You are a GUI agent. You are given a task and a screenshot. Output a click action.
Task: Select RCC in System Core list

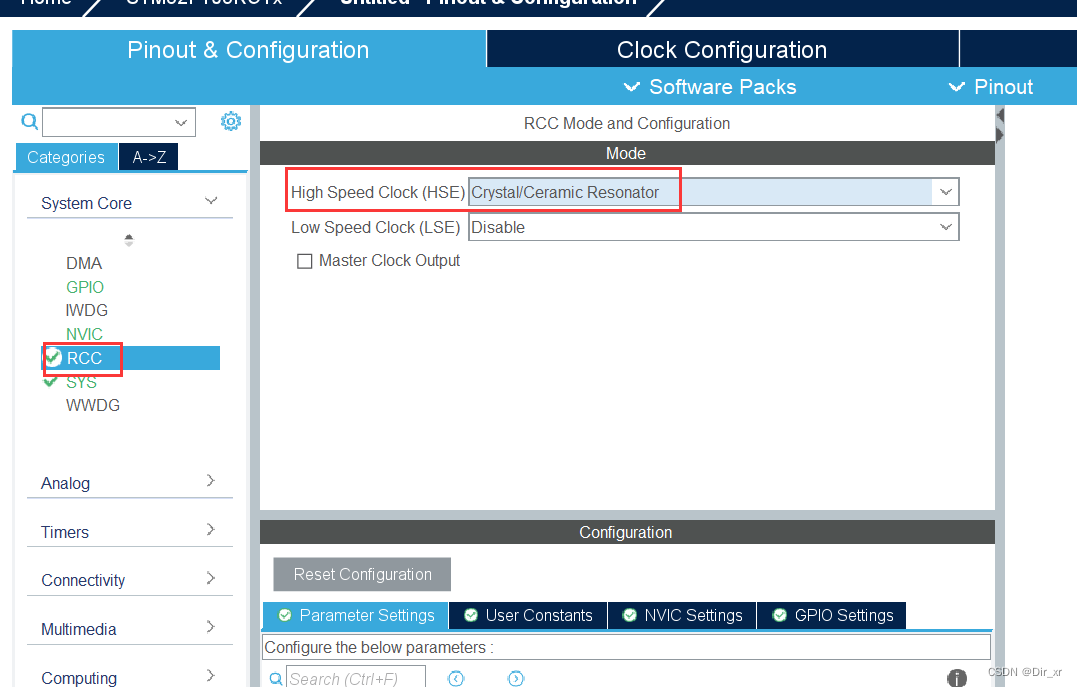click(131, 358)
